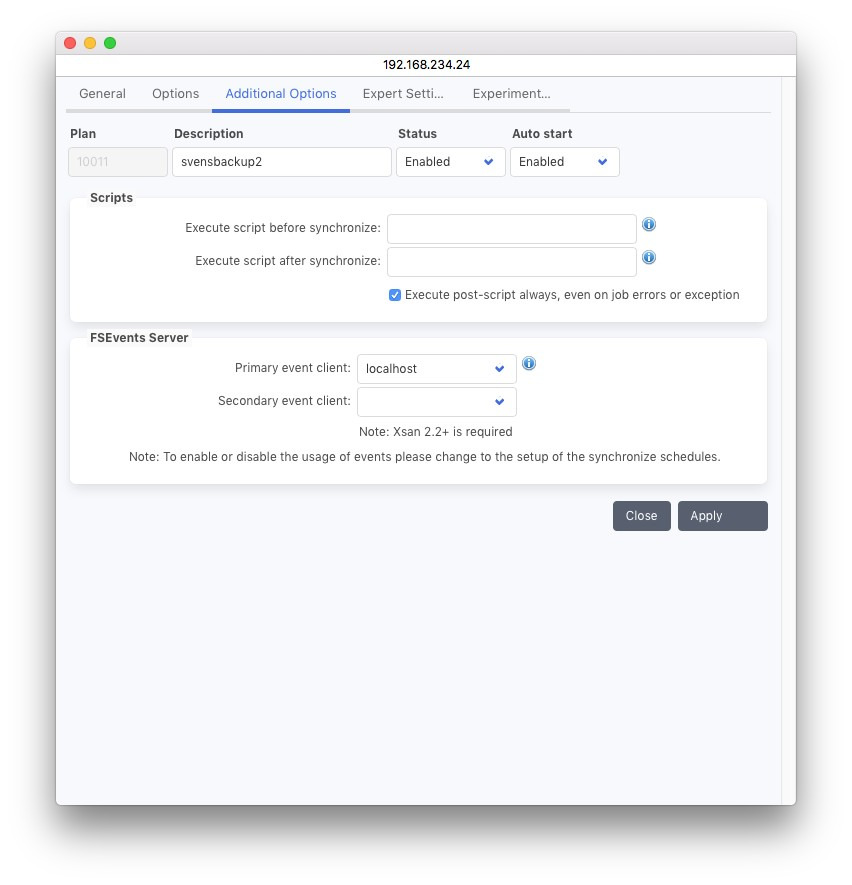Expand Secondary event client dropdown
852x885 pixels.
pyautogui.click(x=436, y=402)
